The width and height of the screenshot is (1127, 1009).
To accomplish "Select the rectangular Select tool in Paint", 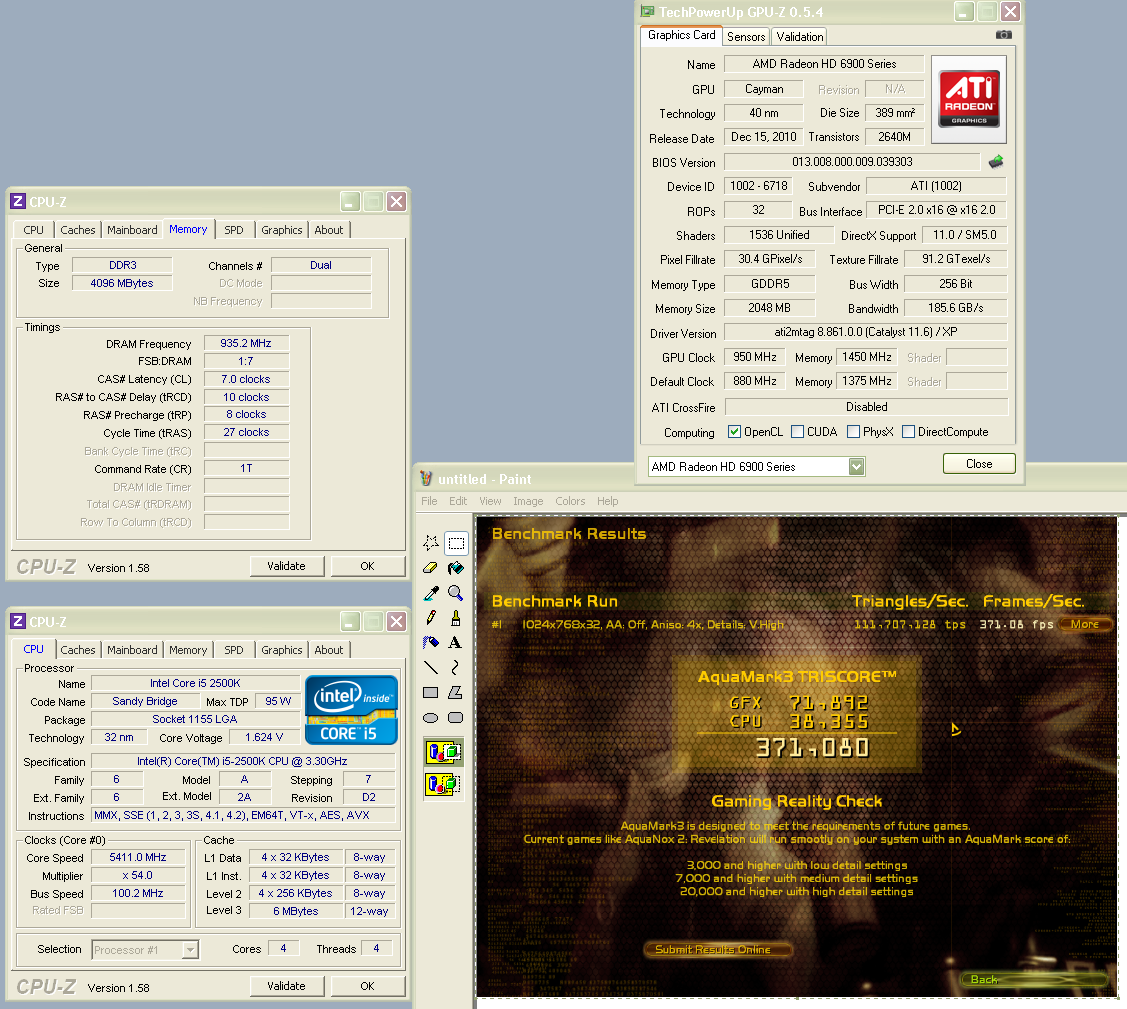I will tap(456, 543).
